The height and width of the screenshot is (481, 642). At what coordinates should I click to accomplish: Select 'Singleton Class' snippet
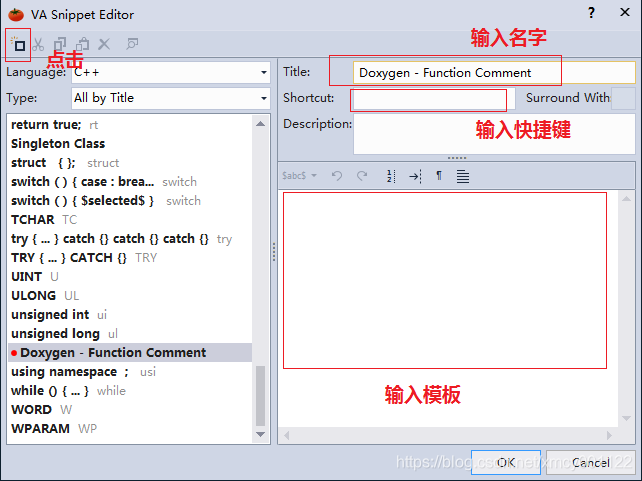coord(130,144)
